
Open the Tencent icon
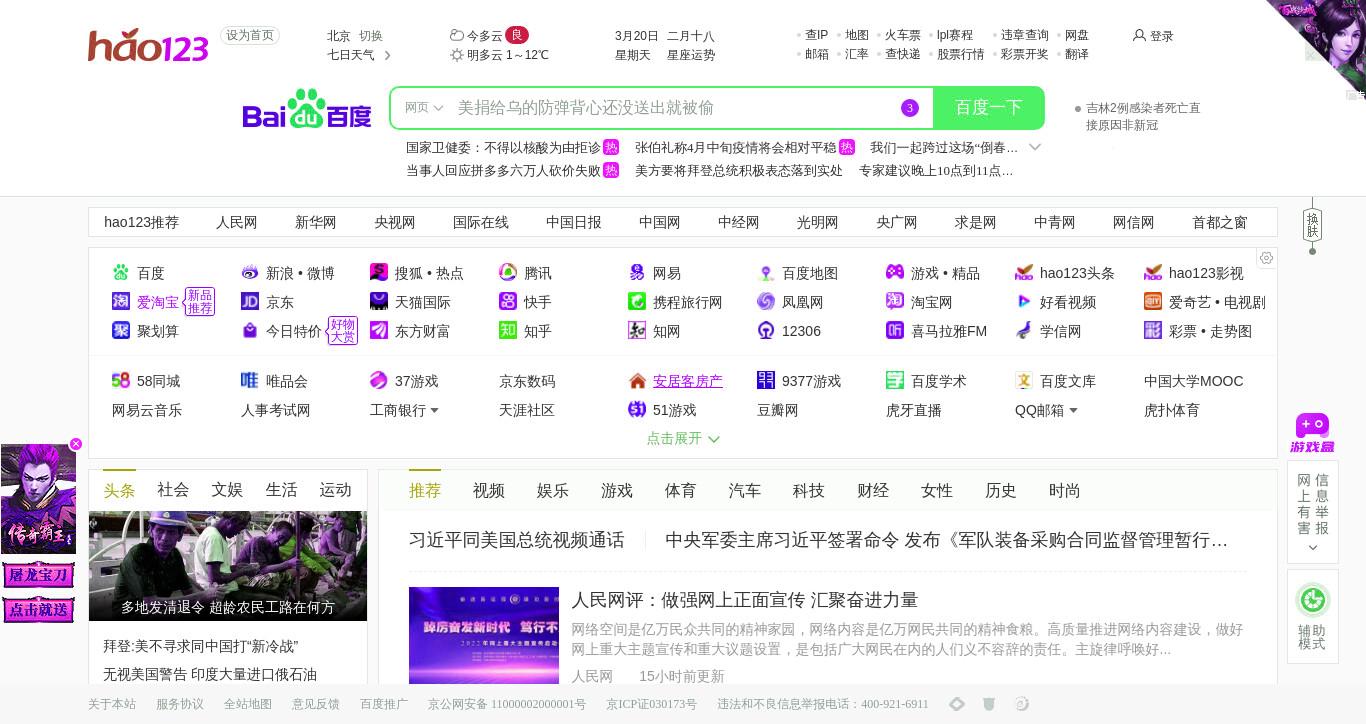coord(508,273)
